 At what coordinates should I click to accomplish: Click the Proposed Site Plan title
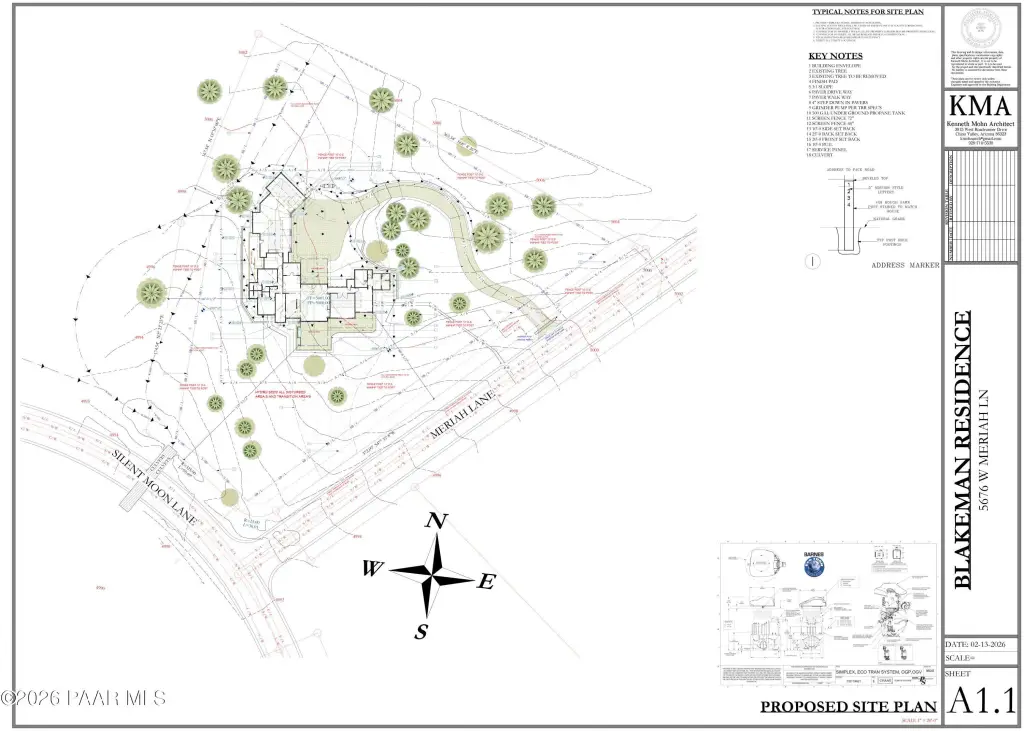click(848, 706)
